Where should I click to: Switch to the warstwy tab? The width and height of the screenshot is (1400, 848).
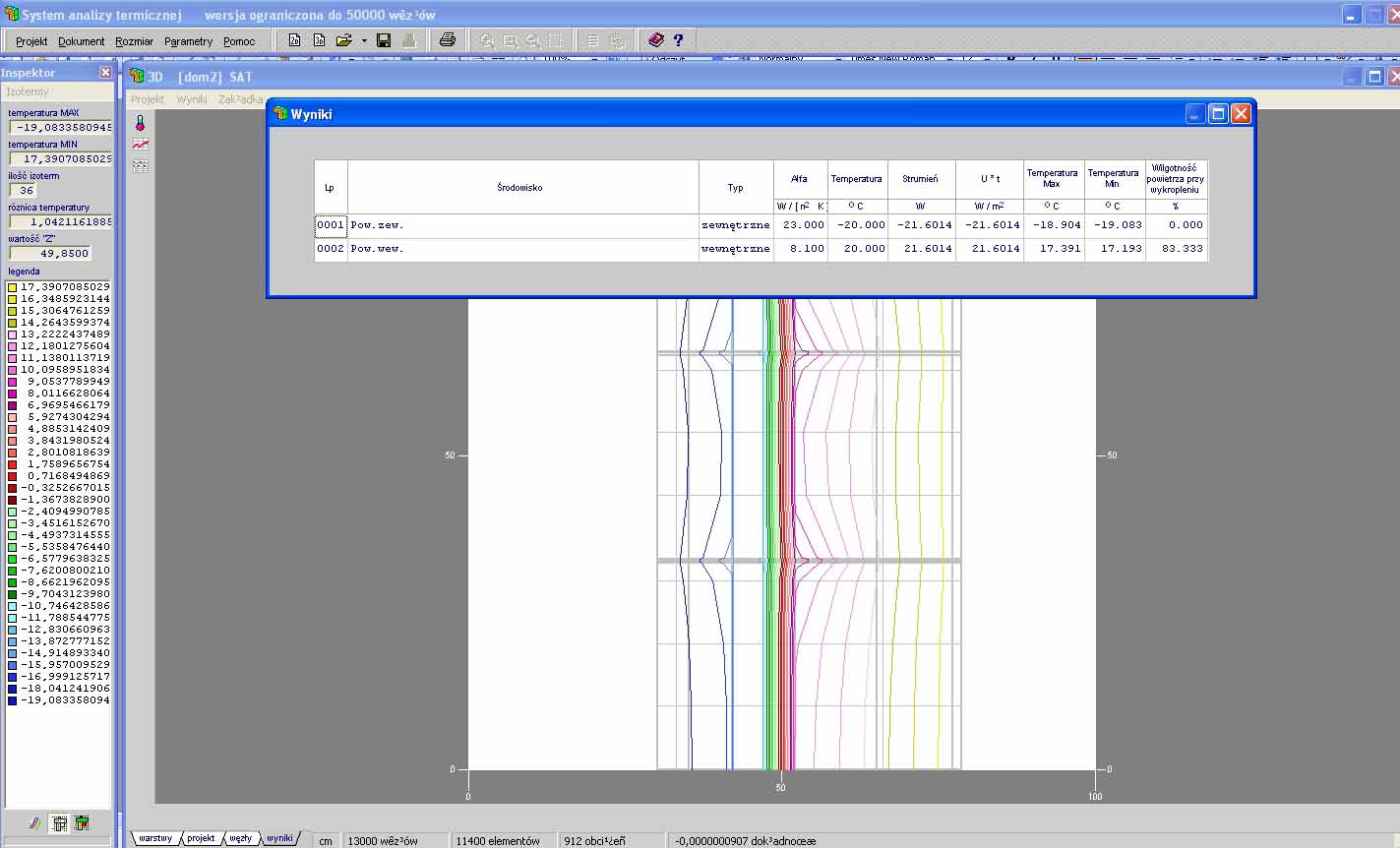click(x=155, y=838)
